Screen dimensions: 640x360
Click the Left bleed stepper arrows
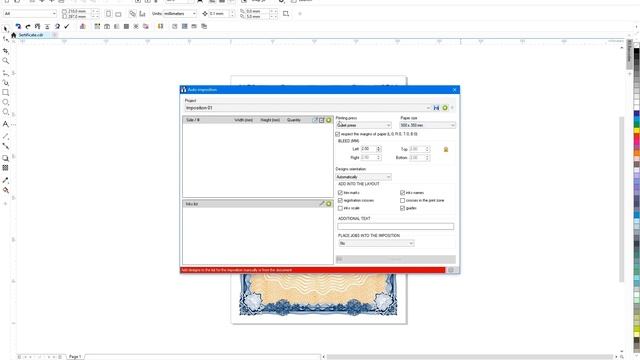click(379, 149)
